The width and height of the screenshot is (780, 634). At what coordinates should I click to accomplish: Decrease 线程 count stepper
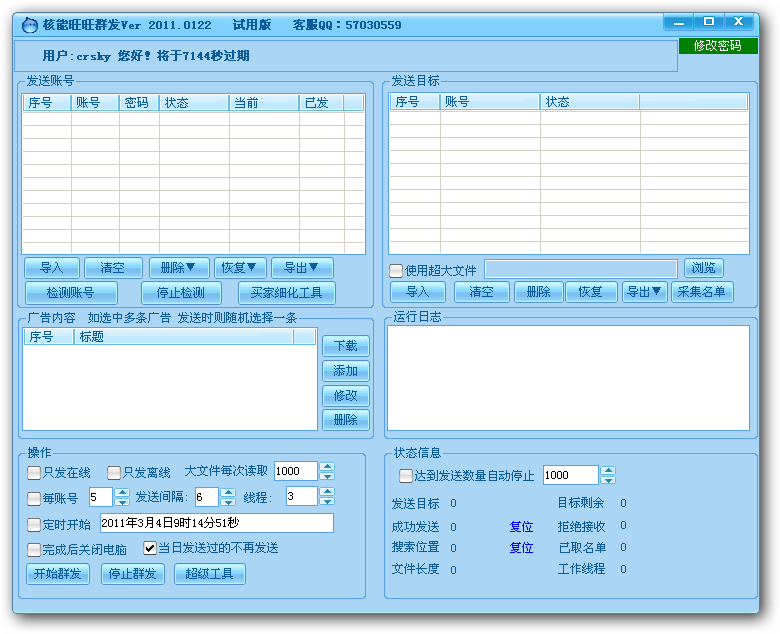(x=327, y=501)
